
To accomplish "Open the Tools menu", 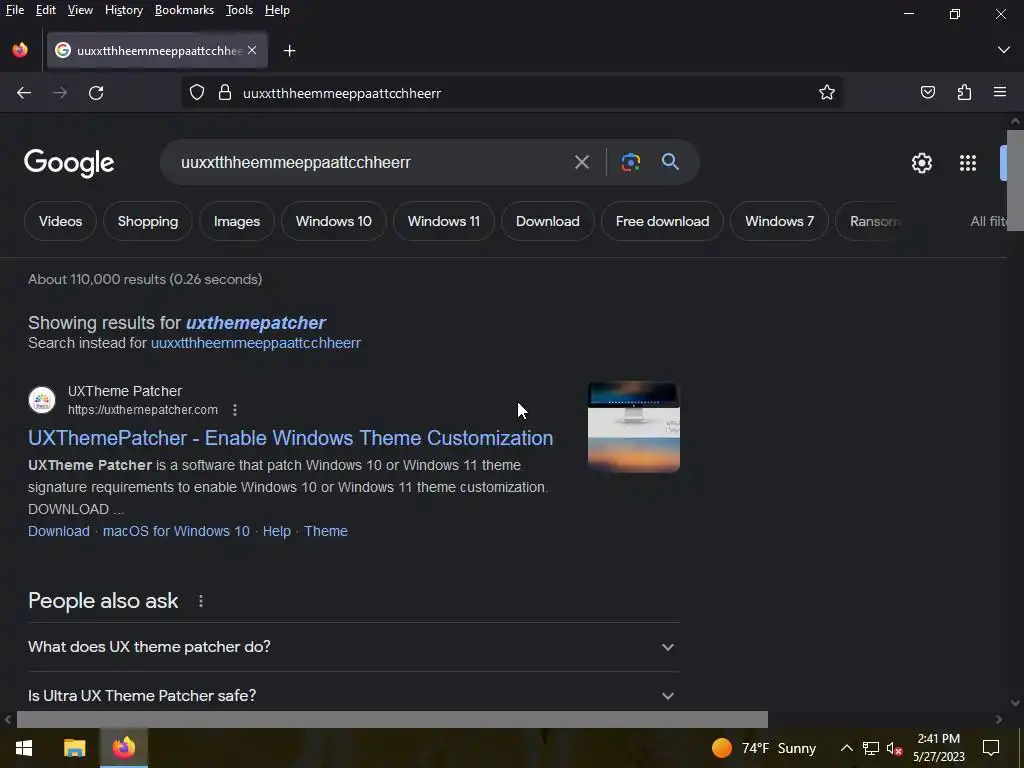I will 239,10.
